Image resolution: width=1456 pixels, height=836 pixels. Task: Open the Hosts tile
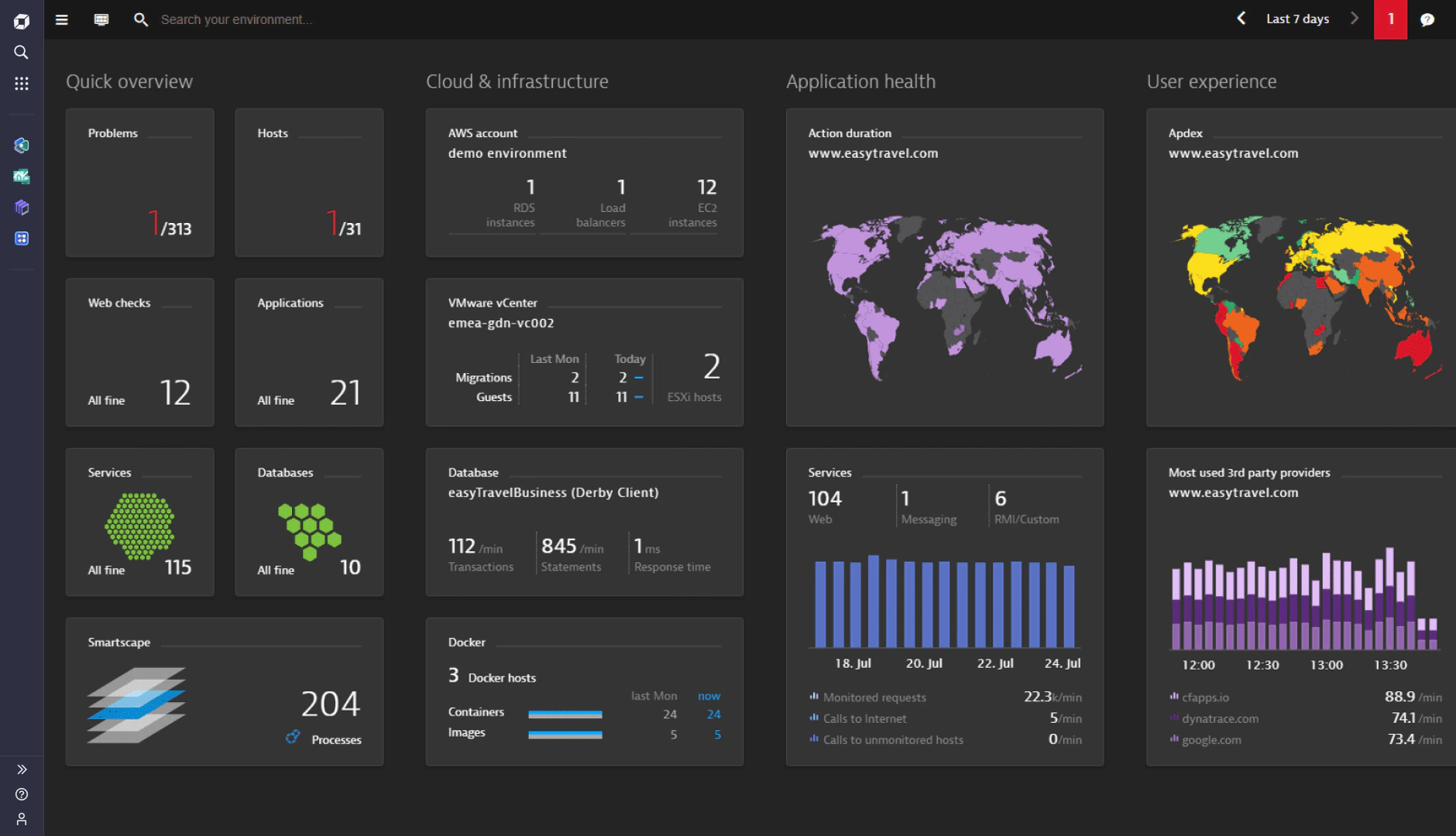(310, 183)
